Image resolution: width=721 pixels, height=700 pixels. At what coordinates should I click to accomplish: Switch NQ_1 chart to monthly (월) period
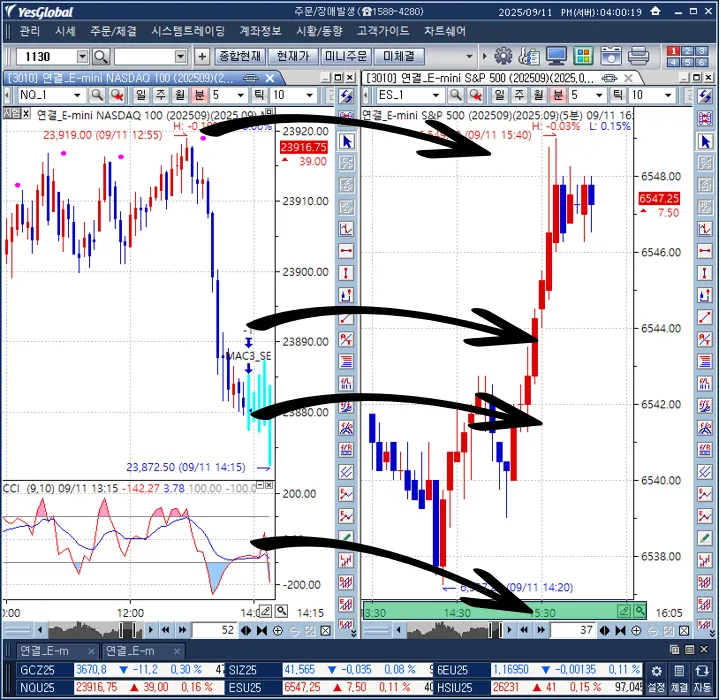point(180,95)
